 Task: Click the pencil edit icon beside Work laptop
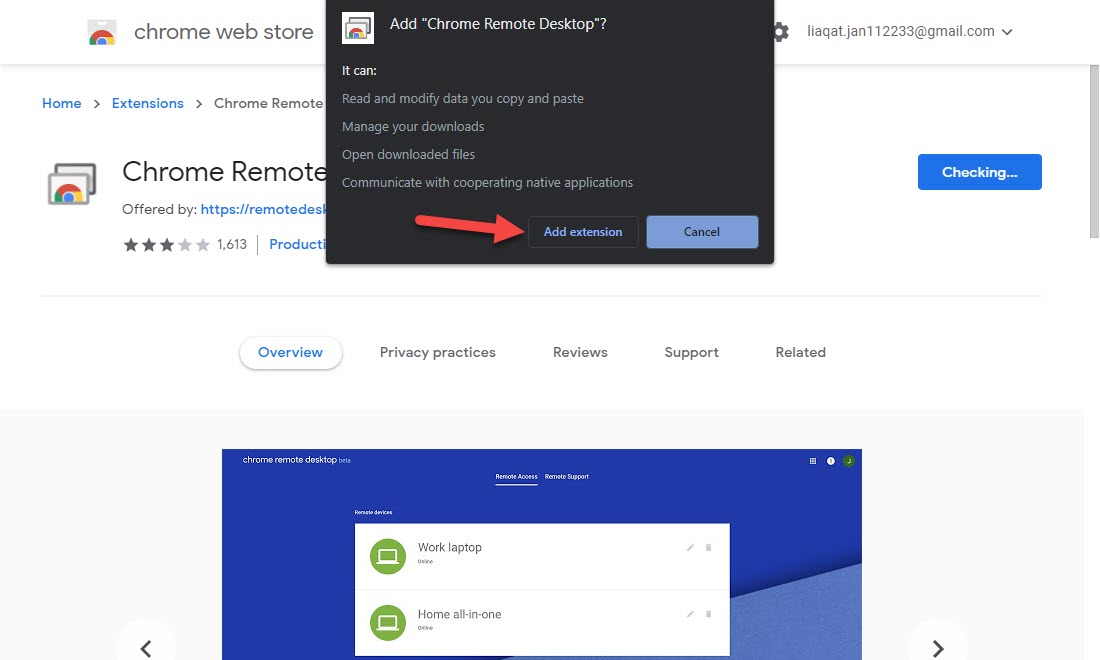690,547
